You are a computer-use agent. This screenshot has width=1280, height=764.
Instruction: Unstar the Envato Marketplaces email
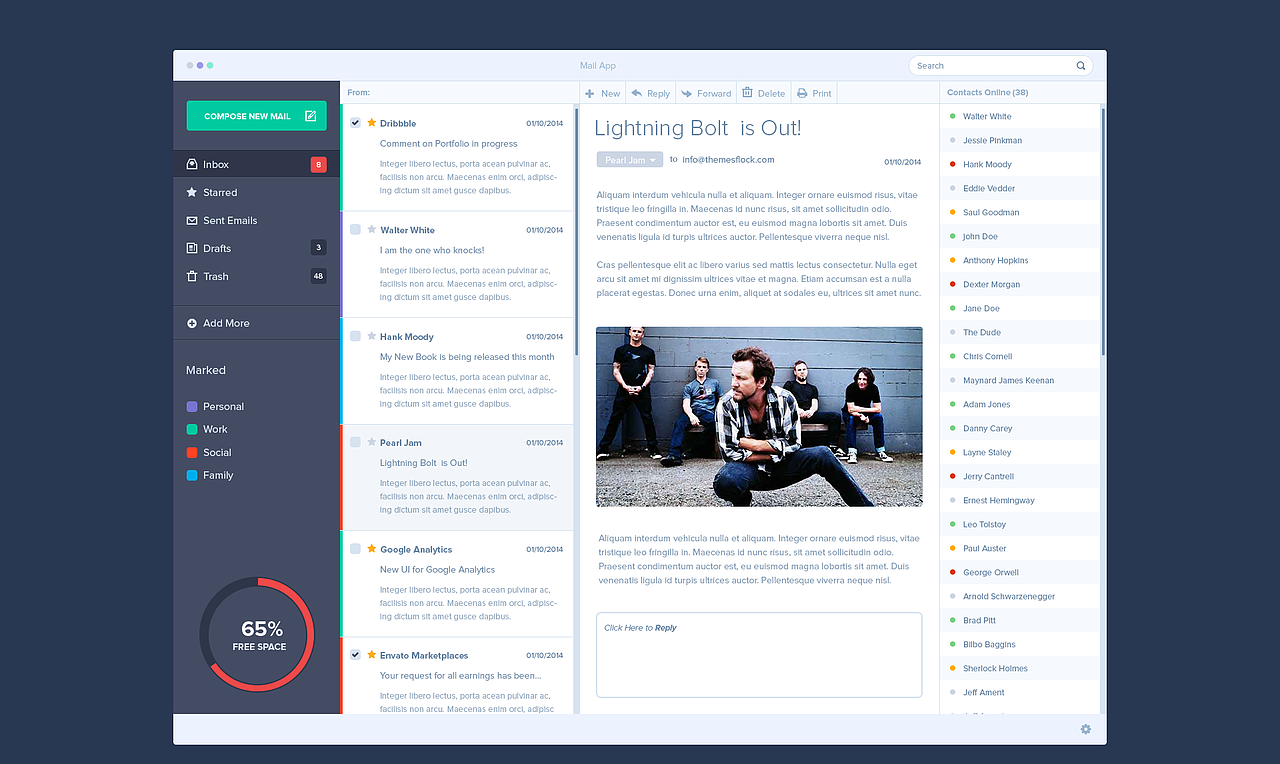point(372,655)
